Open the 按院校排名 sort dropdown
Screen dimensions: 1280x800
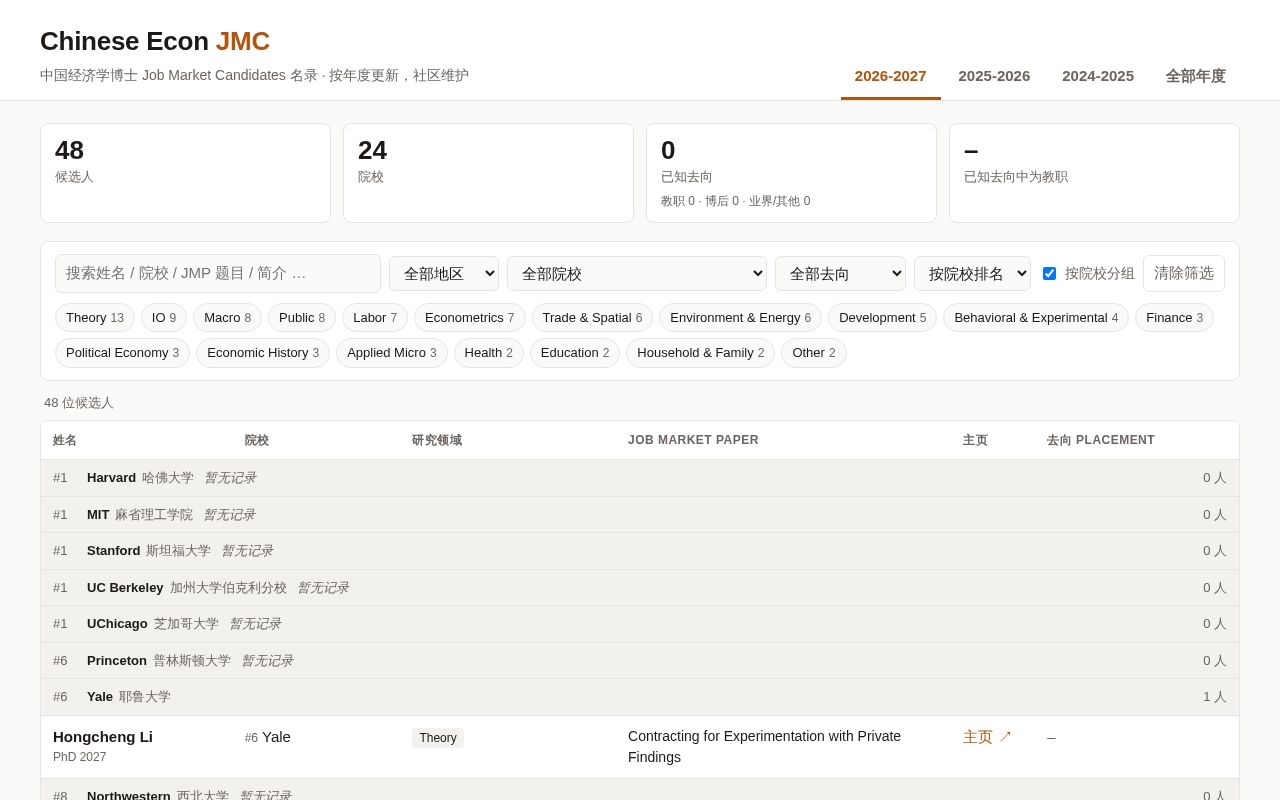pos(972,273)
